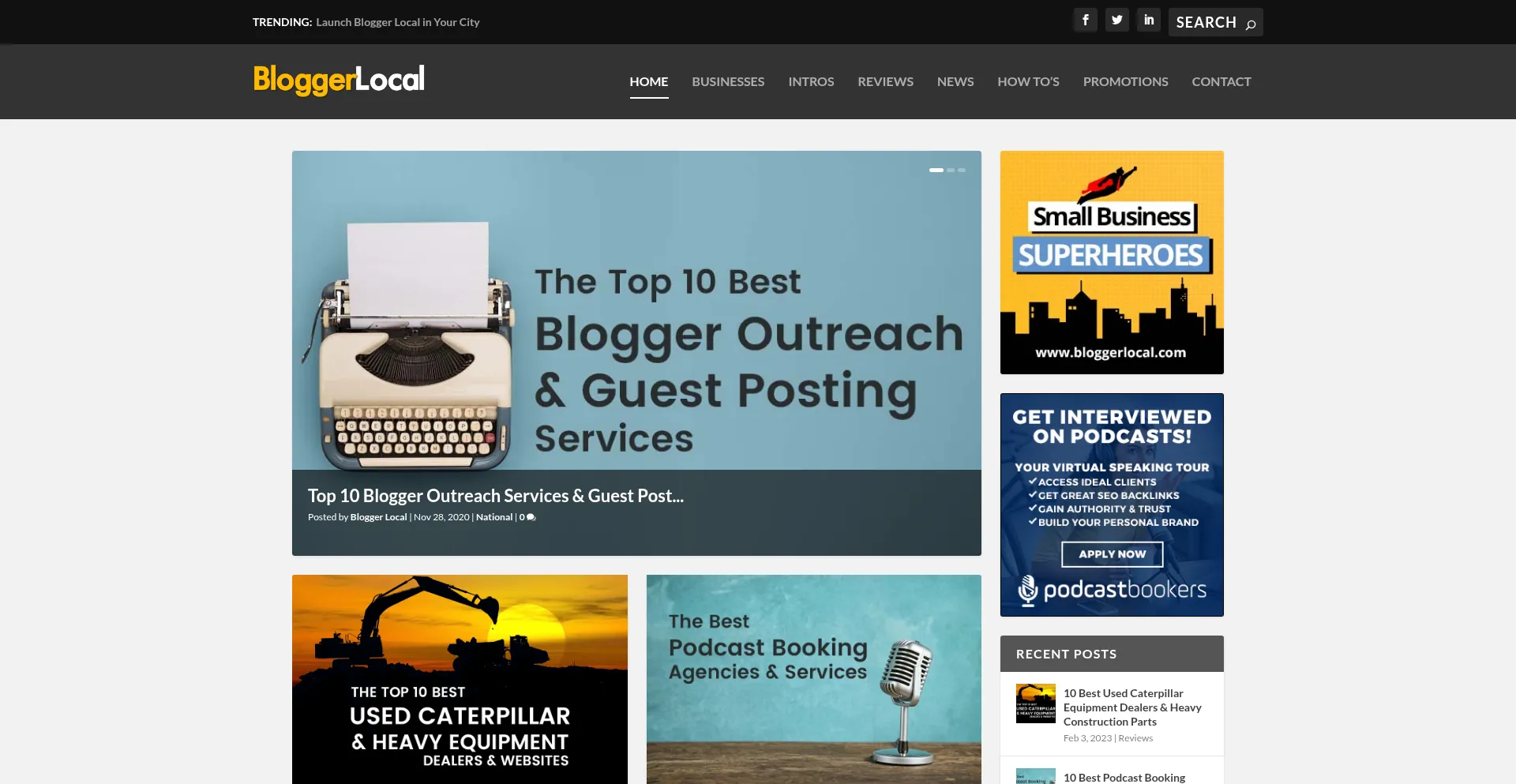This screenshot has width=1516, height=784.
Task: Click the National category link
Action: pyautogui.click(x=494, y=517)
